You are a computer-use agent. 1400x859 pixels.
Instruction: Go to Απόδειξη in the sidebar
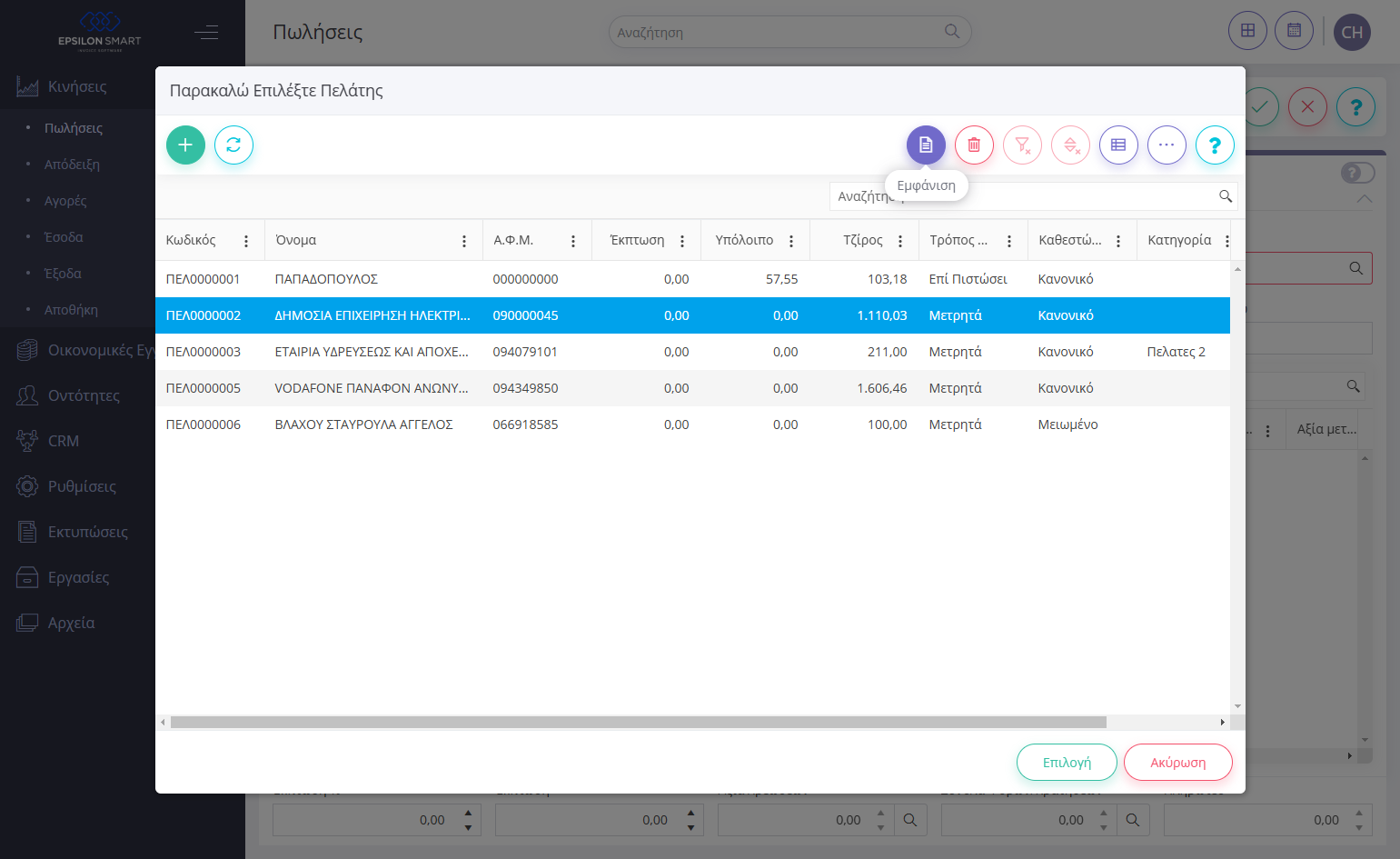72,165
